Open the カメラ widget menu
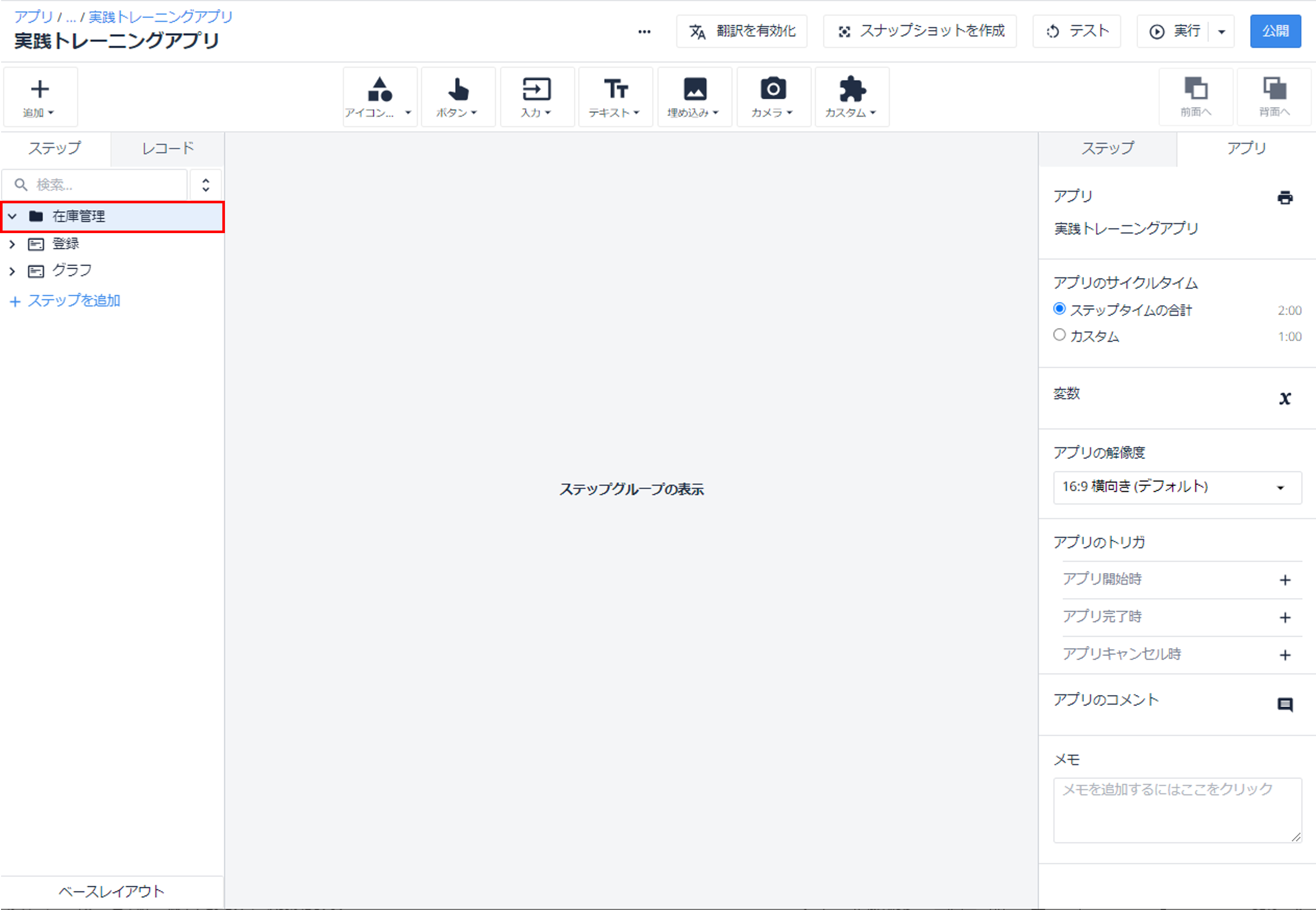Screen dimensions: 1316x910 tap(773, 96)
